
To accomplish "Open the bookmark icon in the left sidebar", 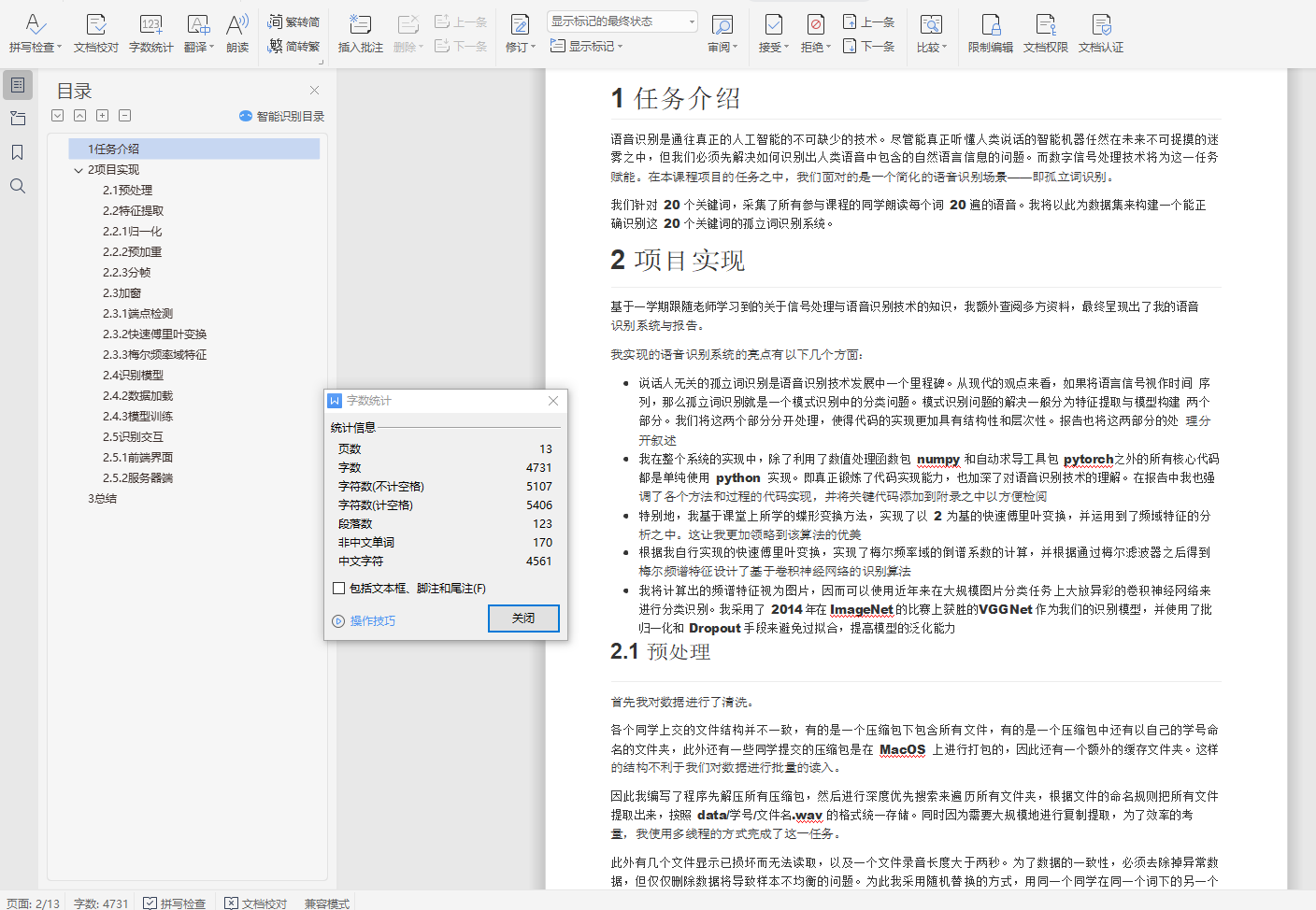I will pyautogui.click(x=18, y=152).
